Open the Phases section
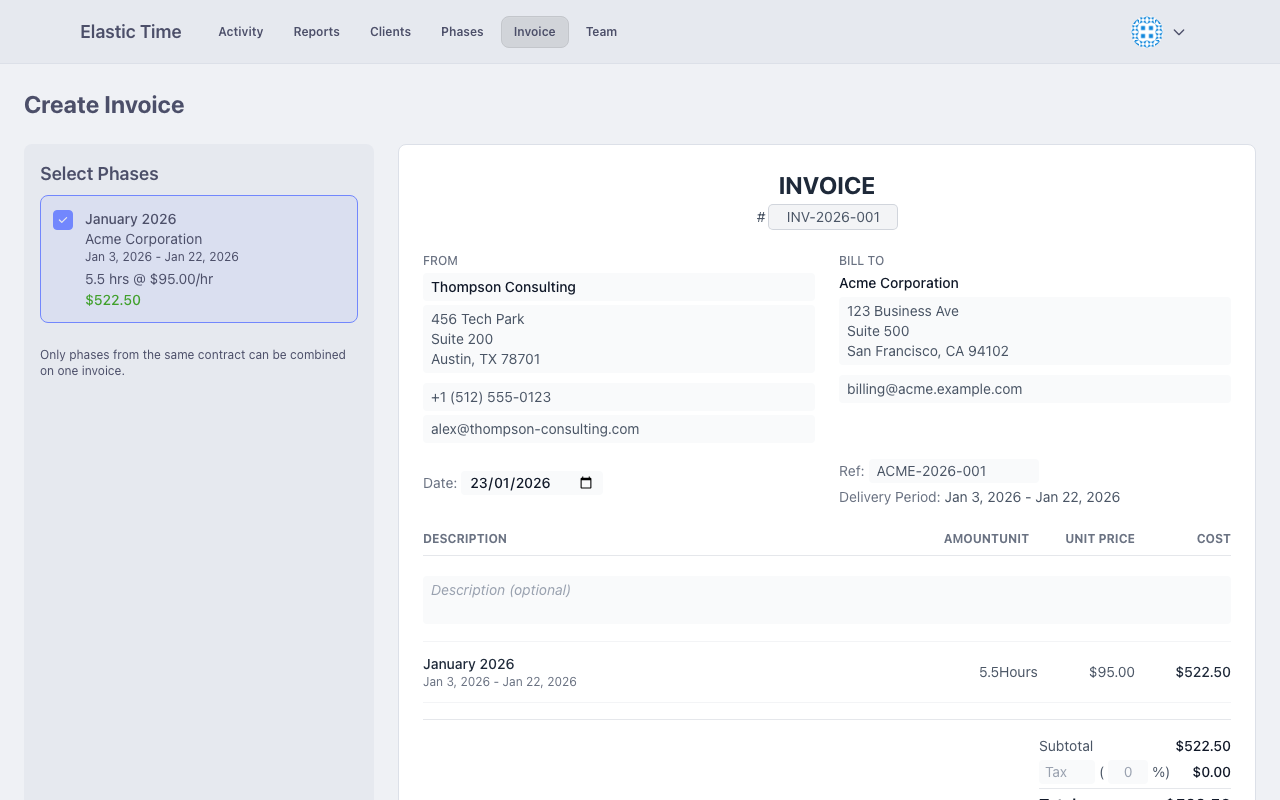 point(461,31)
